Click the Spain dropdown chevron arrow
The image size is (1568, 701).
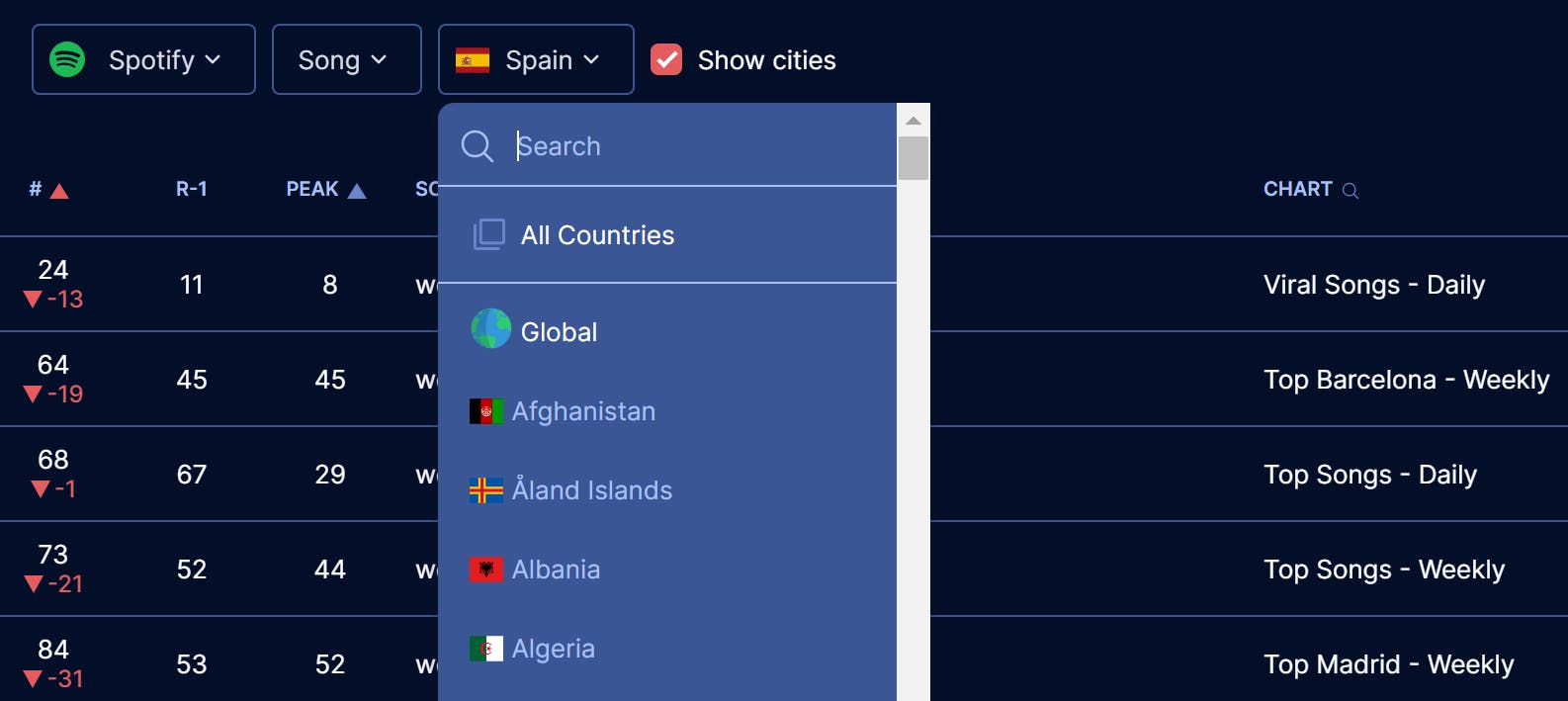pyautogui.click(x=591, y=60)
